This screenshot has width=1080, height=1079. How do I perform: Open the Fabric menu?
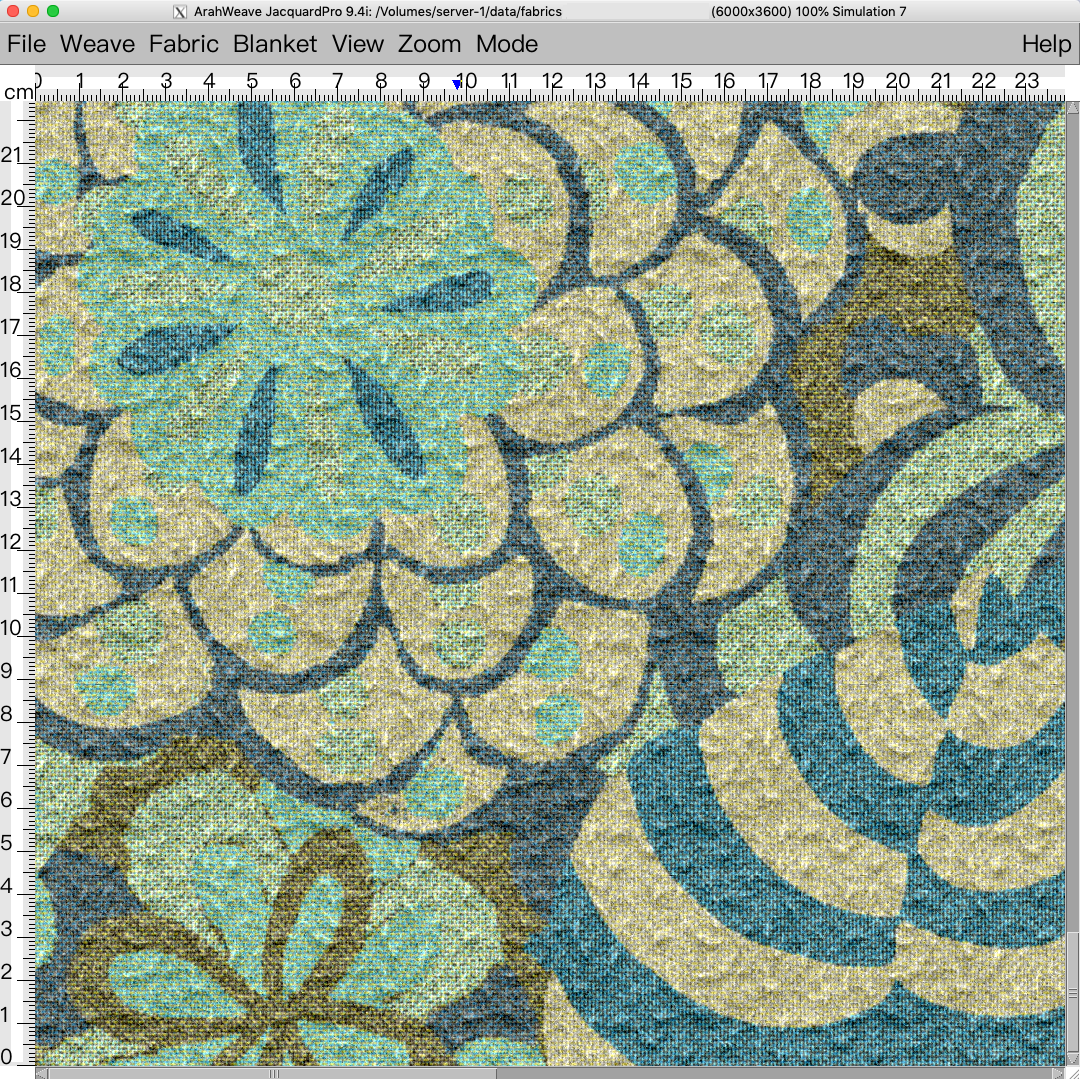coord(183,44)
